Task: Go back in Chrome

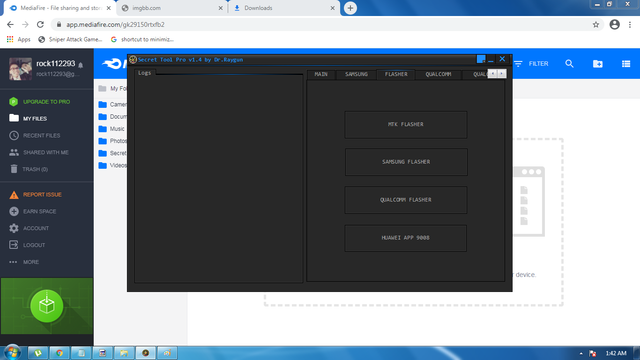Action: point(10,24)
